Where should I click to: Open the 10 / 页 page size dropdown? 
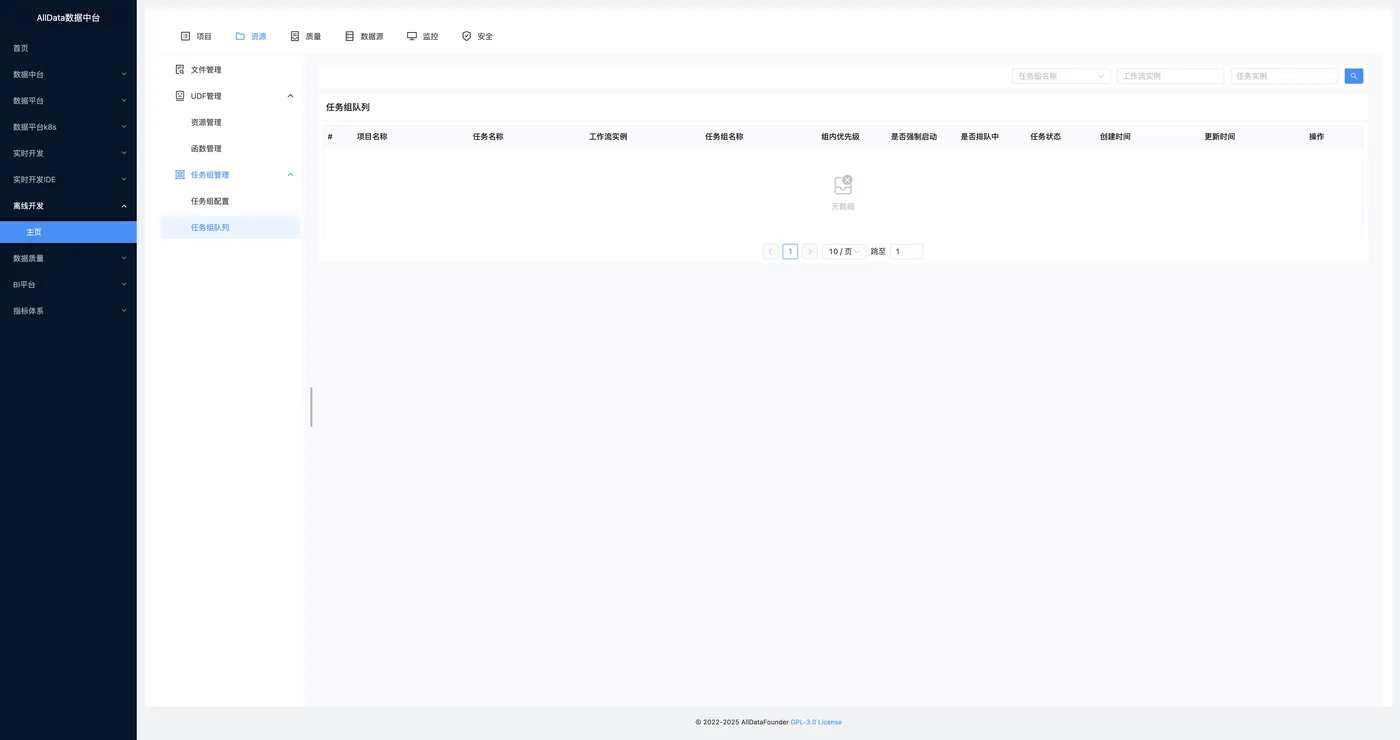pyautogui.click(x=844, y=252)
